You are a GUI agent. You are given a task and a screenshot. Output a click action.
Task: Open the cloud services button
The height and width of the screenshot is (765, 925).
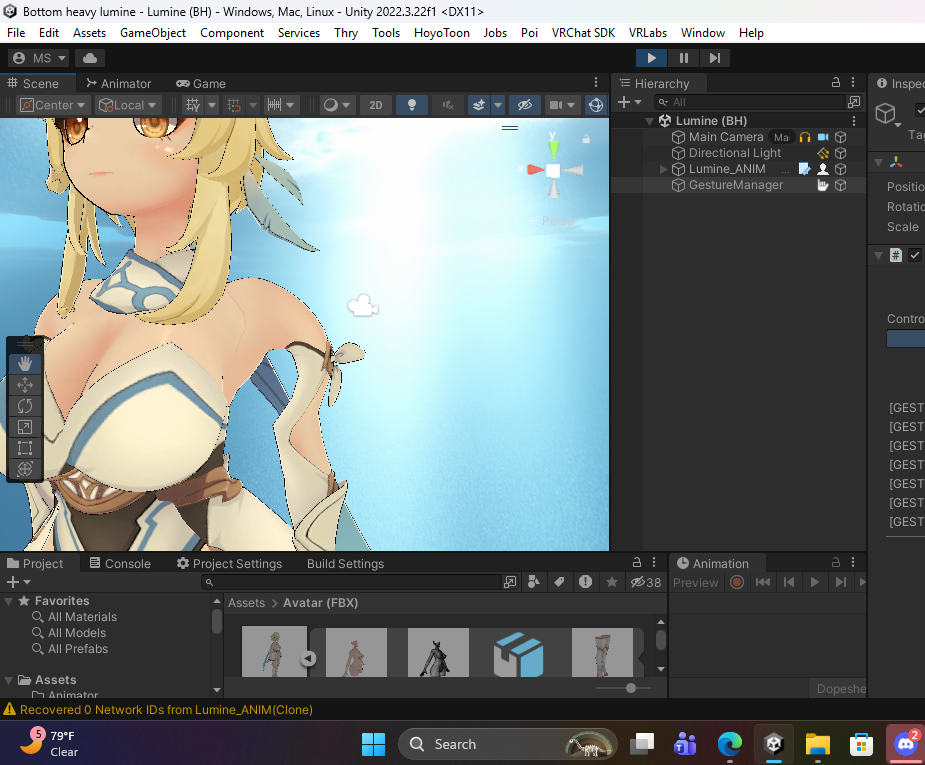click(x=90, y=58)
